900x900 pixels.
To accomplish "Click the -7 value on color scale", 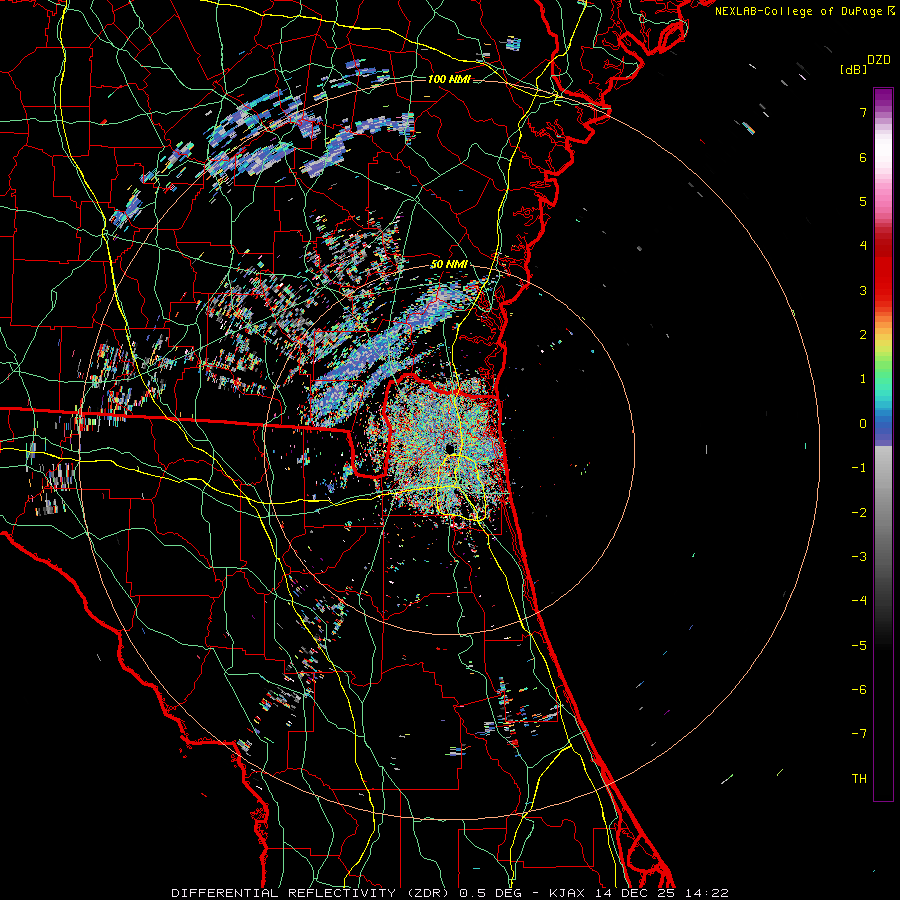I will (859, 734).
